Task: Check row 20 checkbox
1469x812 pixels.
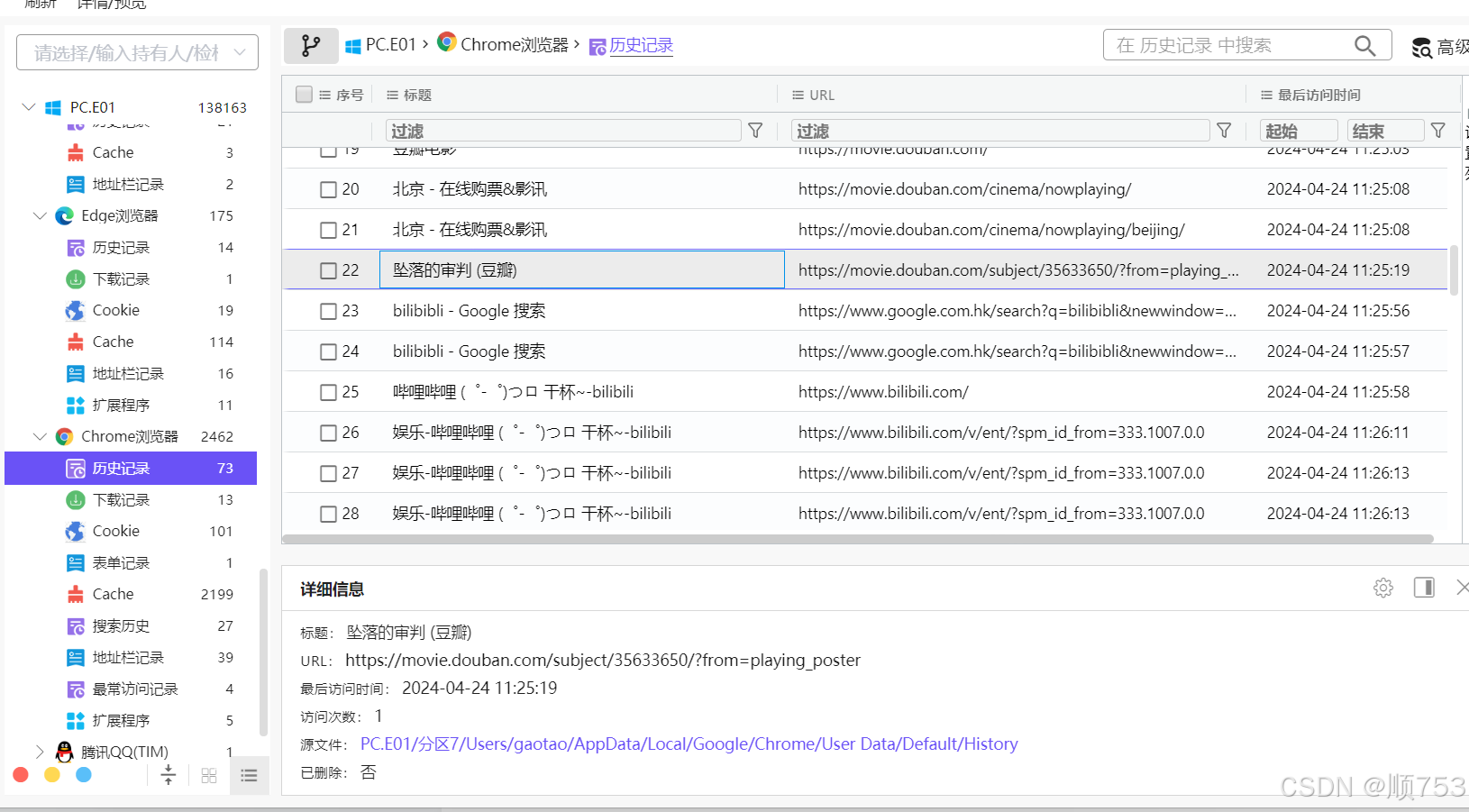Action: click(328, 189)
